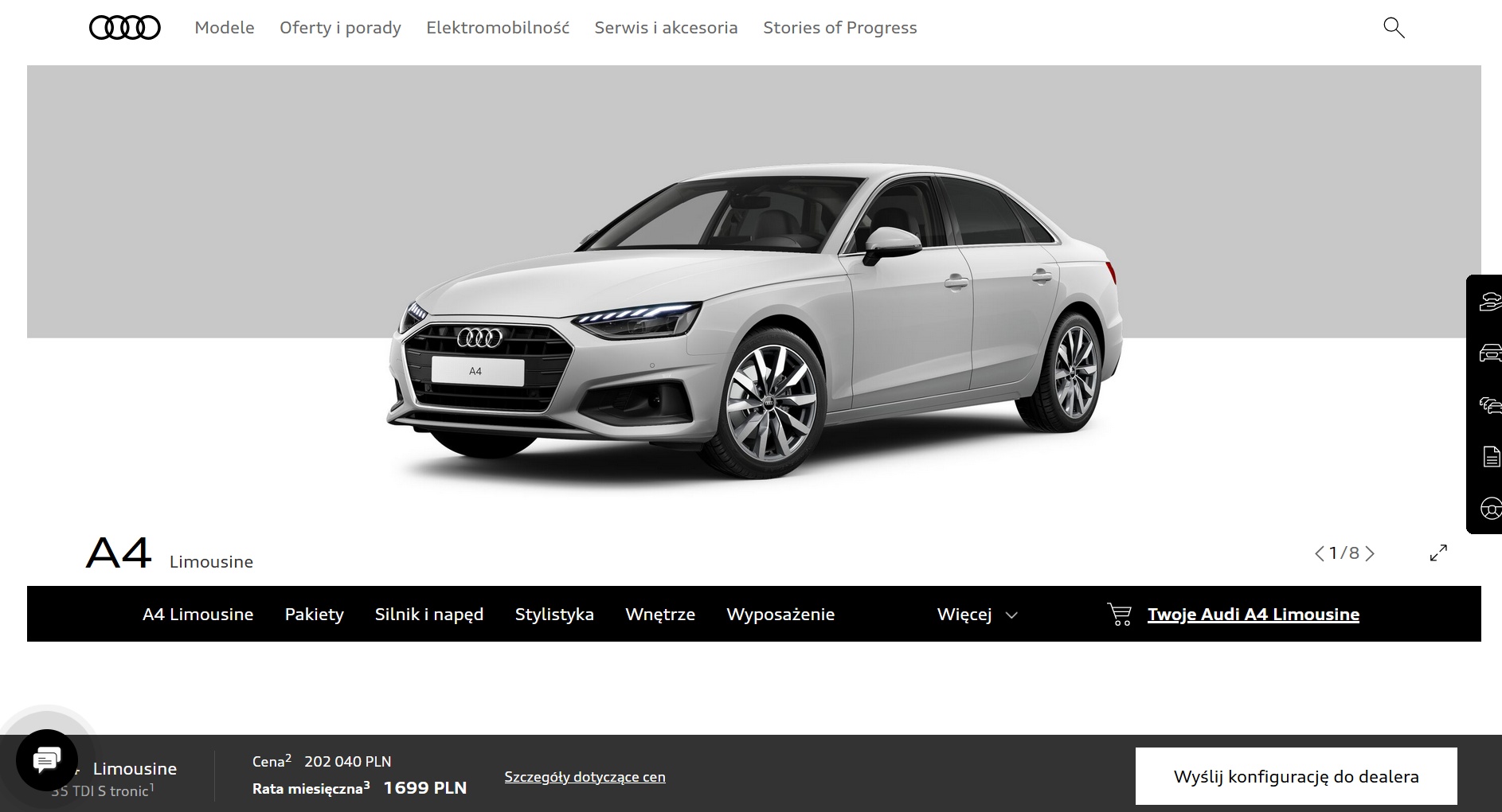1502x812 pixels.
Task: Click the hand-holding-car icon in side panel
Action: pos(1490,302)
